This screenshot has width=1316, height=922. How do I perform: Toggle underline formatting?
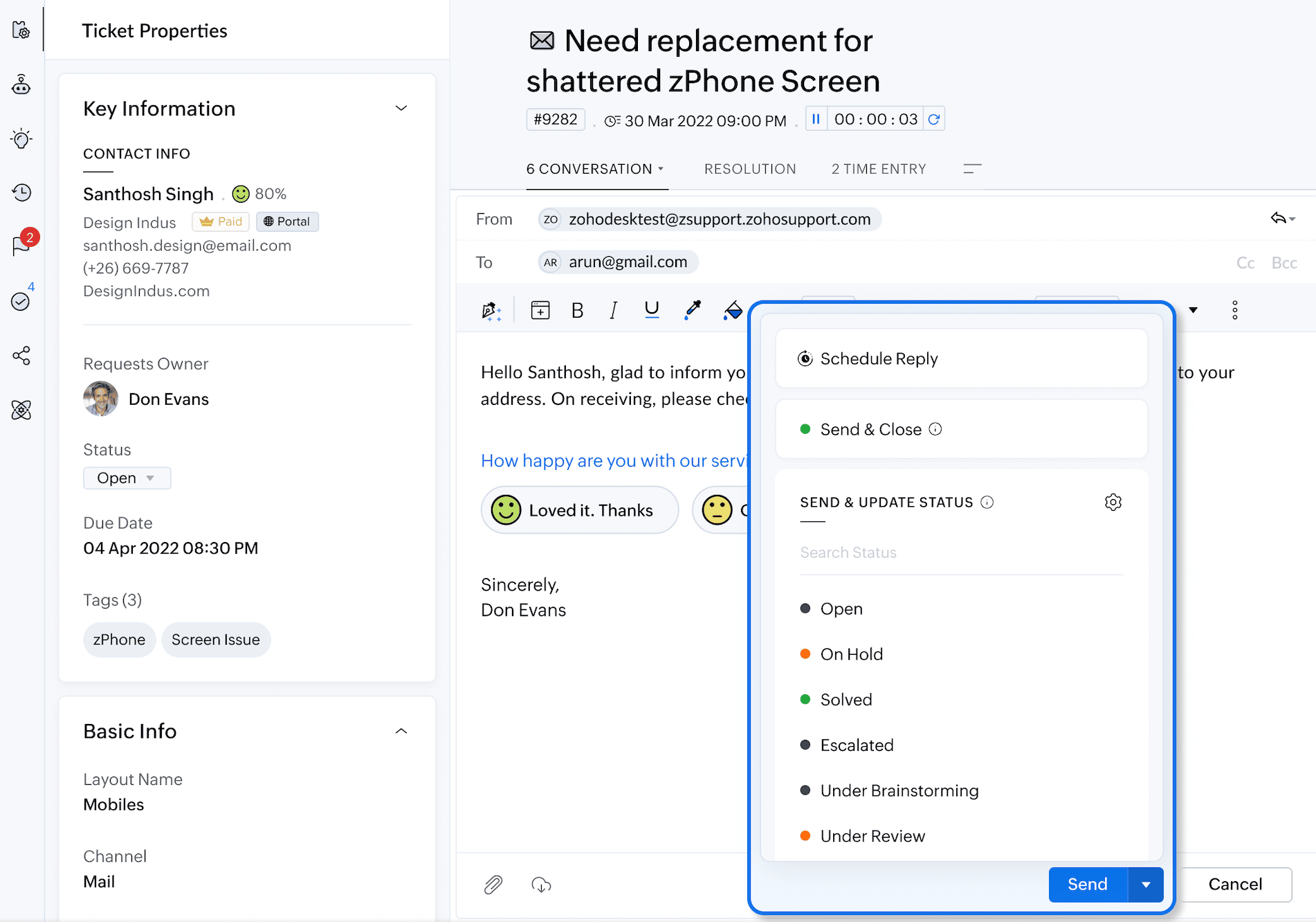point(652,310)
